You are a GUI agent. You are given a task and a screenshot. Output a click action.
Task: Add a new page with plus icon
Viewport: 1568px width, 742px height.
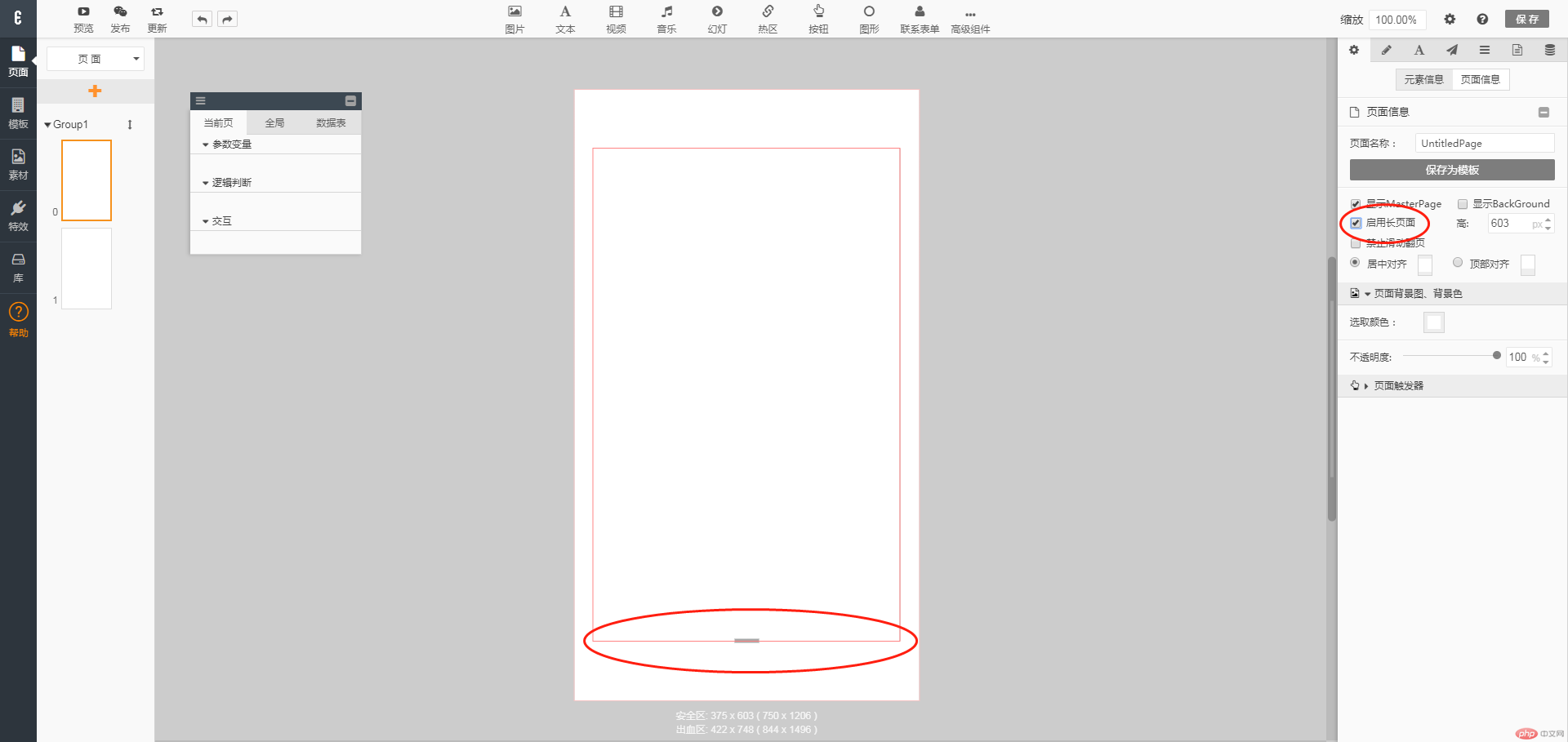pos(95,91)
